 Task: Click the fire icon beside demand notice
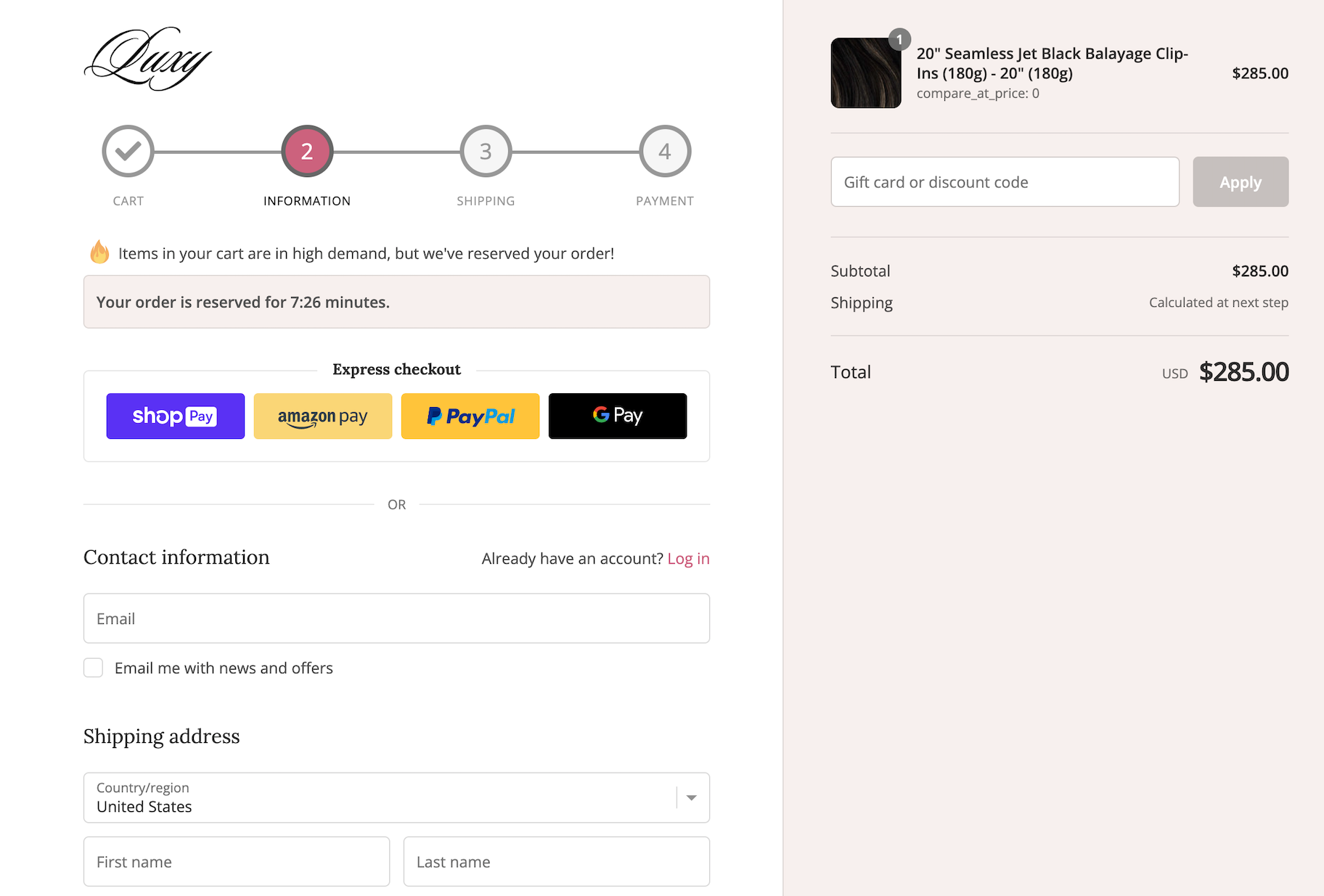(x=99, y=252)
